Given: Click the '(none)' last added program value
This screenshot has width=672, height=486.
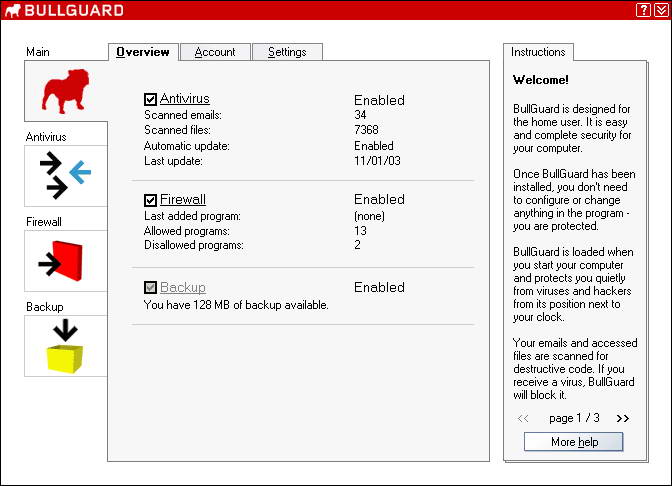Looking at the screenshot, I should [369, 216].
